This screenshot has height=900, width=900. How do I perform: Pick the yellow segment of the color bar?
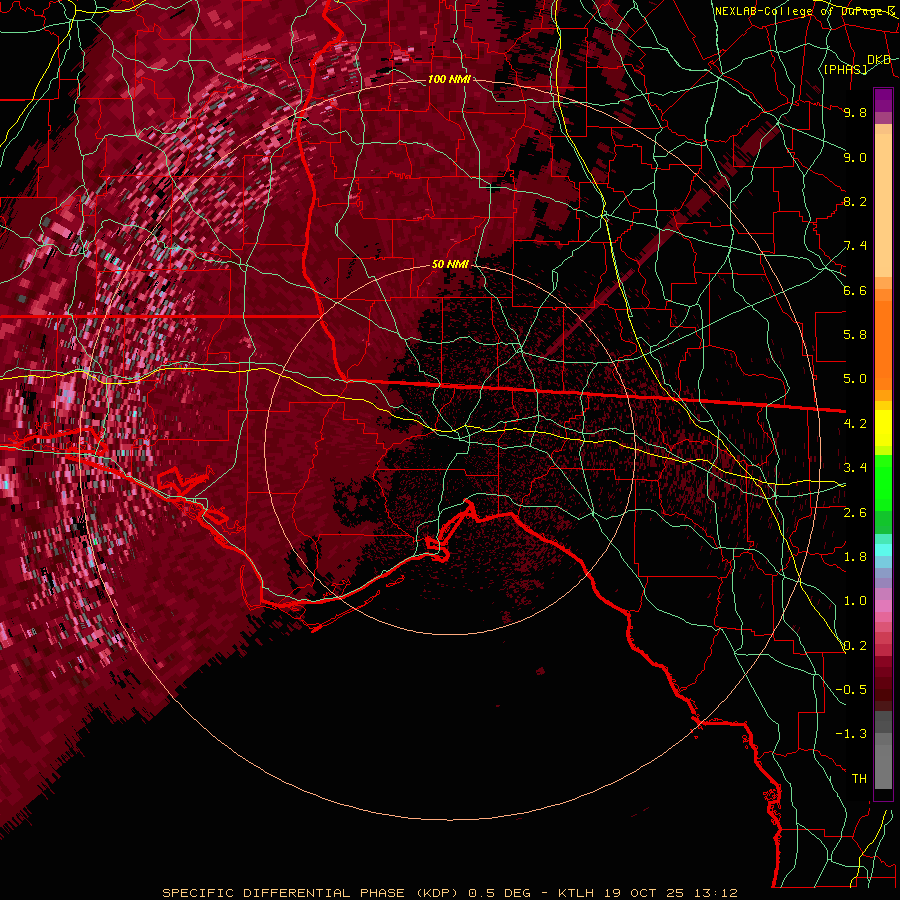pos(883,428)
